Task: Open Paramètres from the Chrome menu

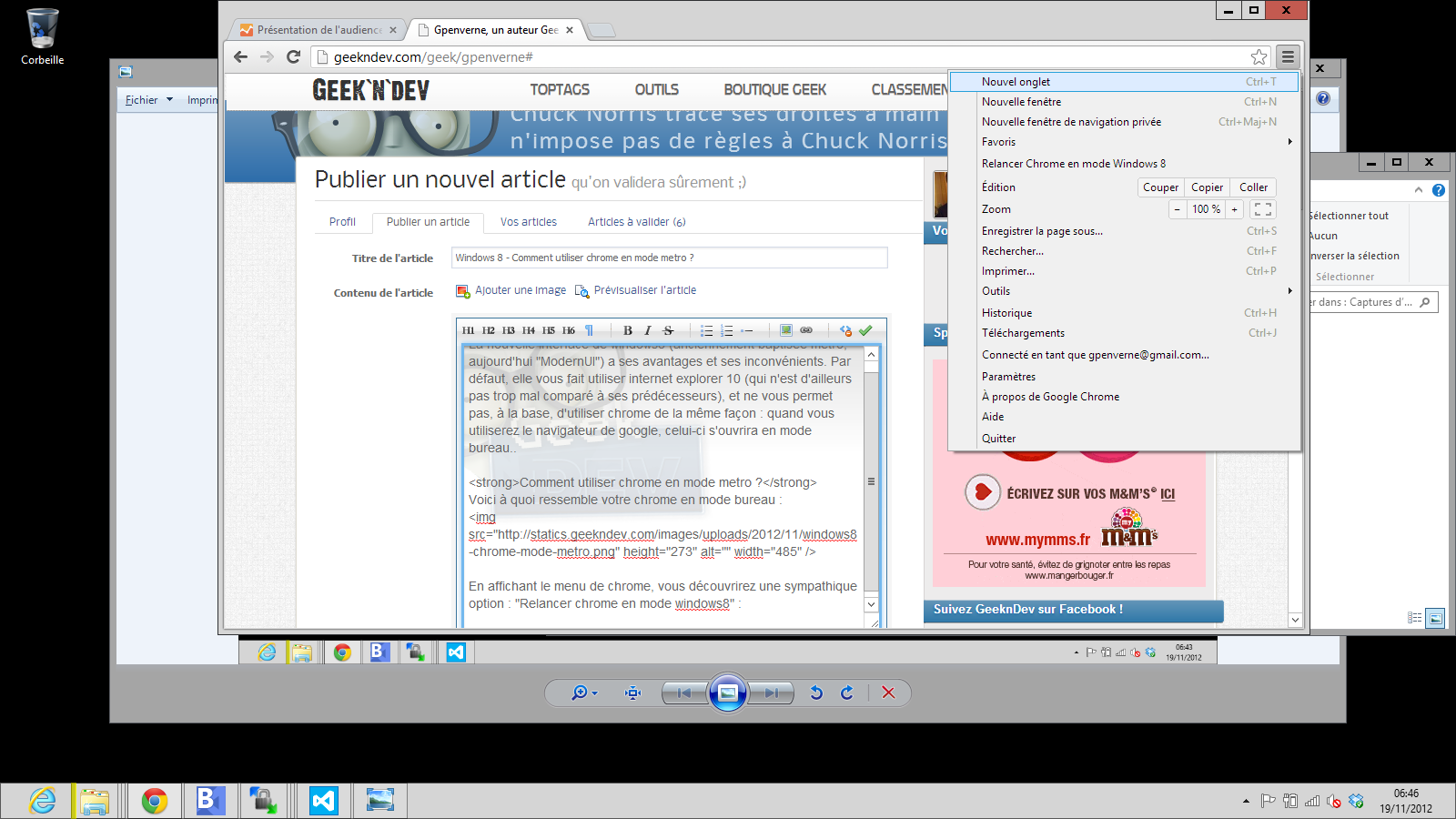Action: coord(1124,377)
